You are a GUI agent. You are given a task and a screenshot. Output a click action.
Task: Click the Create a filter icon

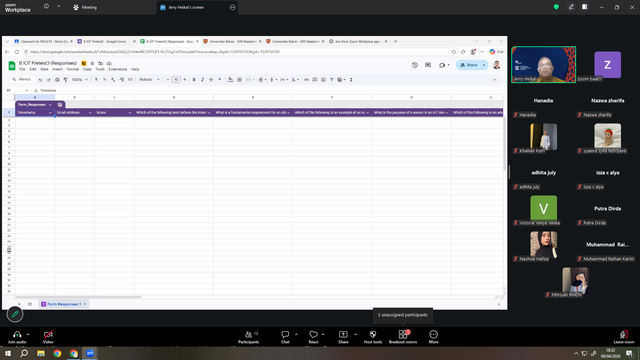tap(331, 80)
